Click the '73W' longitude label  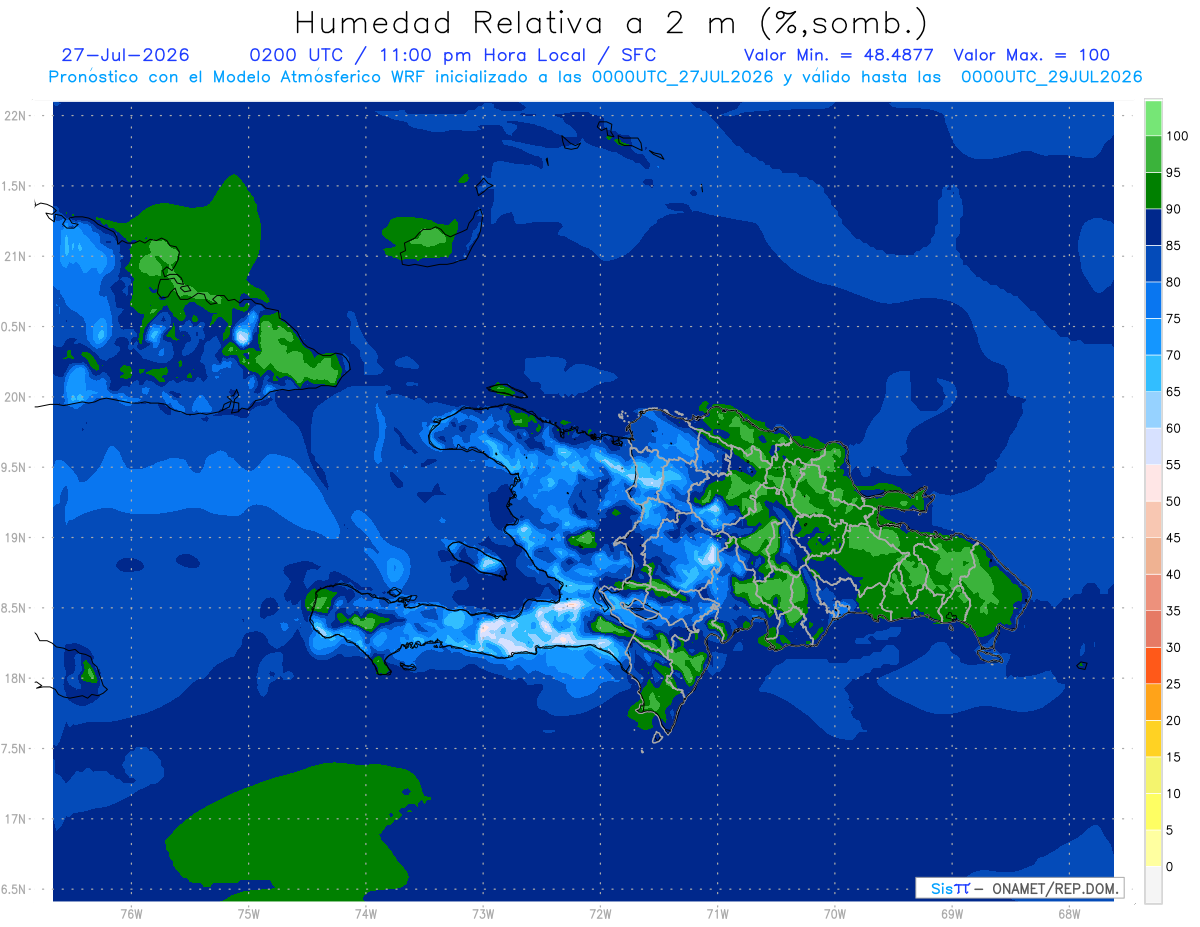483,914
